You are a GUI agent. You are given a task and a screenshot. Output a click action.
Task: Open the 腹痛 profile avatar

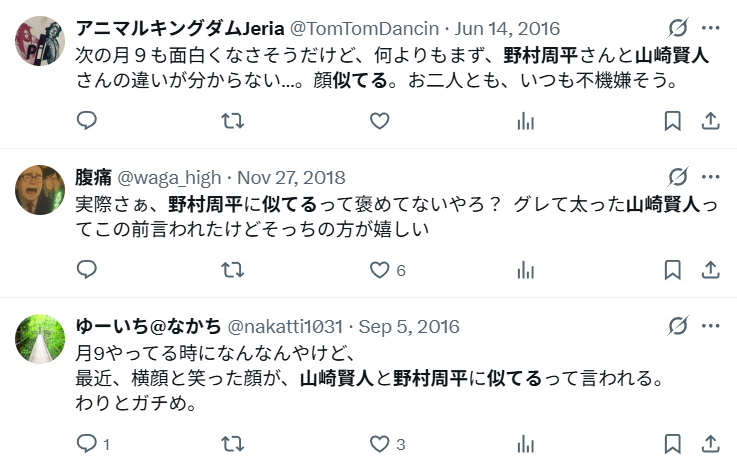(40, 189)
